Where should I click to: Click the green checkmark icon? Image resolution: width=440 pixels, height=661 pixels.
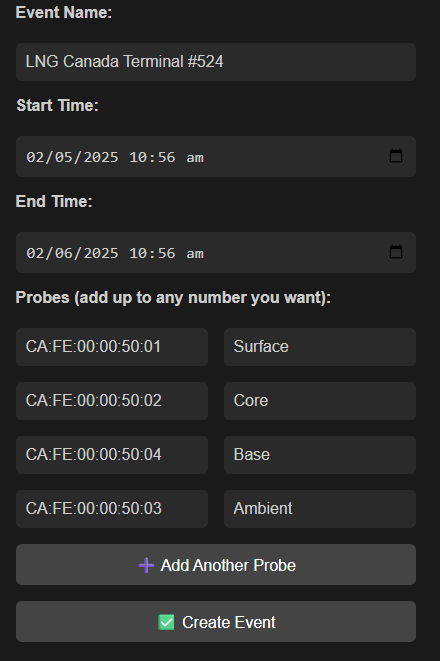pos(166,622)
